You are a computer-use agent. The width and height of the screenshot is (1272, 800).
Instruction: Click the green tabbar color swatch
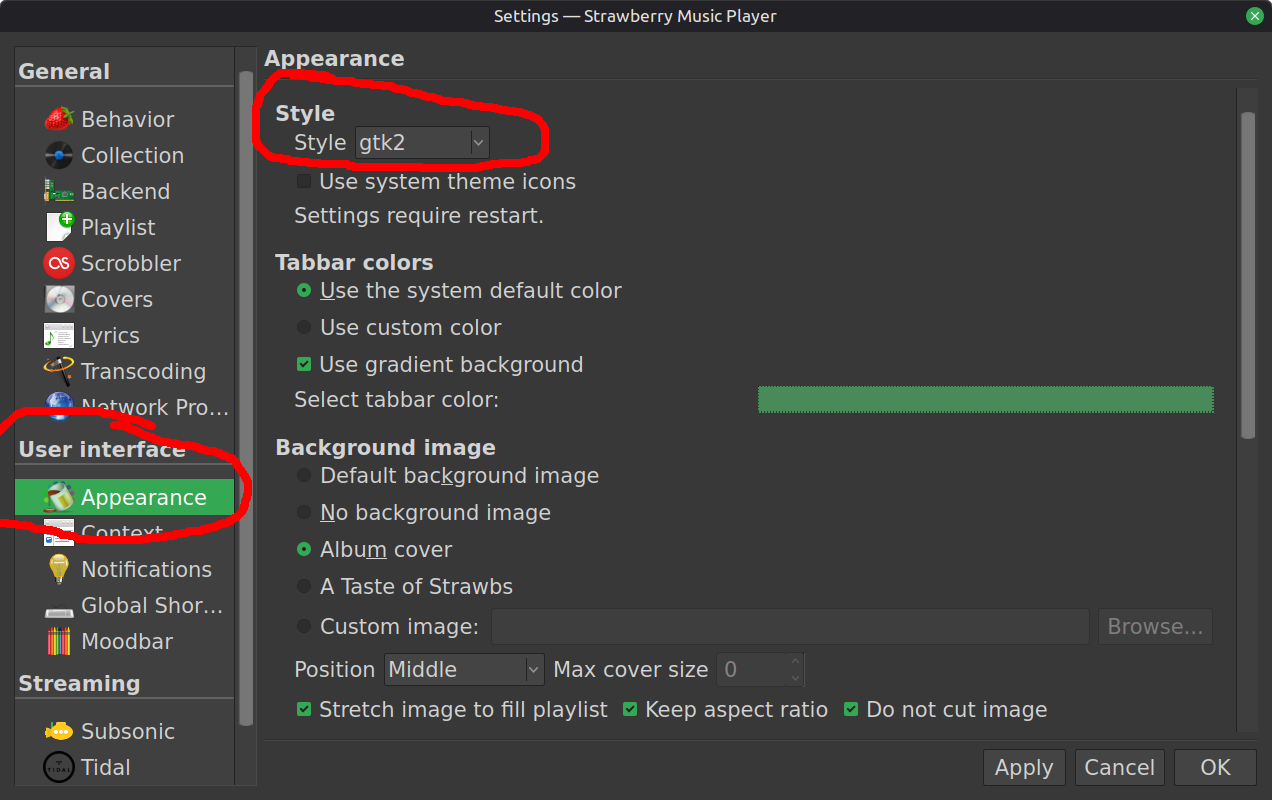pyautogui.click(x=985, y=400)
